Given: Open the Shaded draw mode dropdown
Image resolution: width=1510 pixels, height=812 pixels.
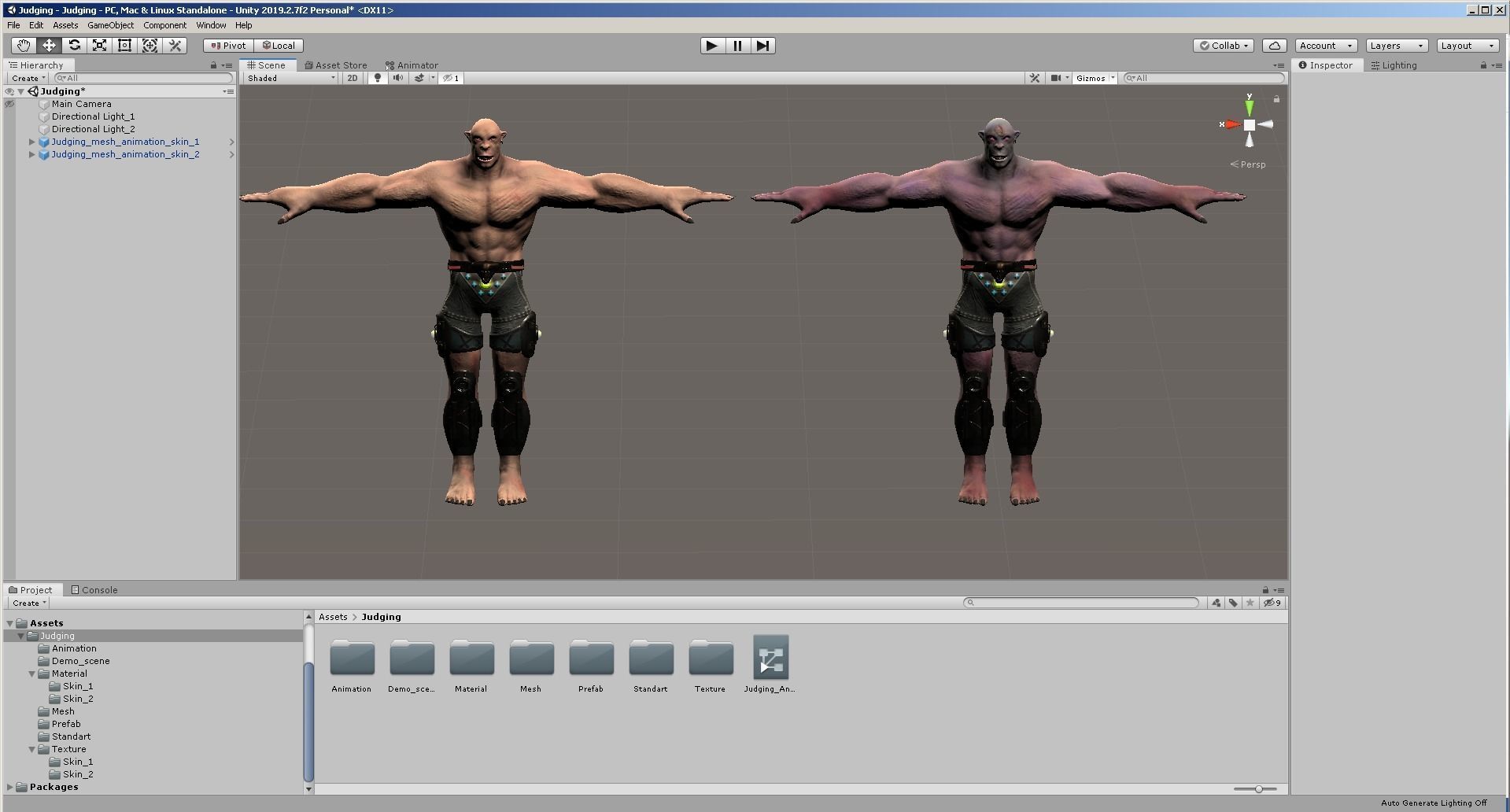Looking at the screenshot, I should (290, 78).
